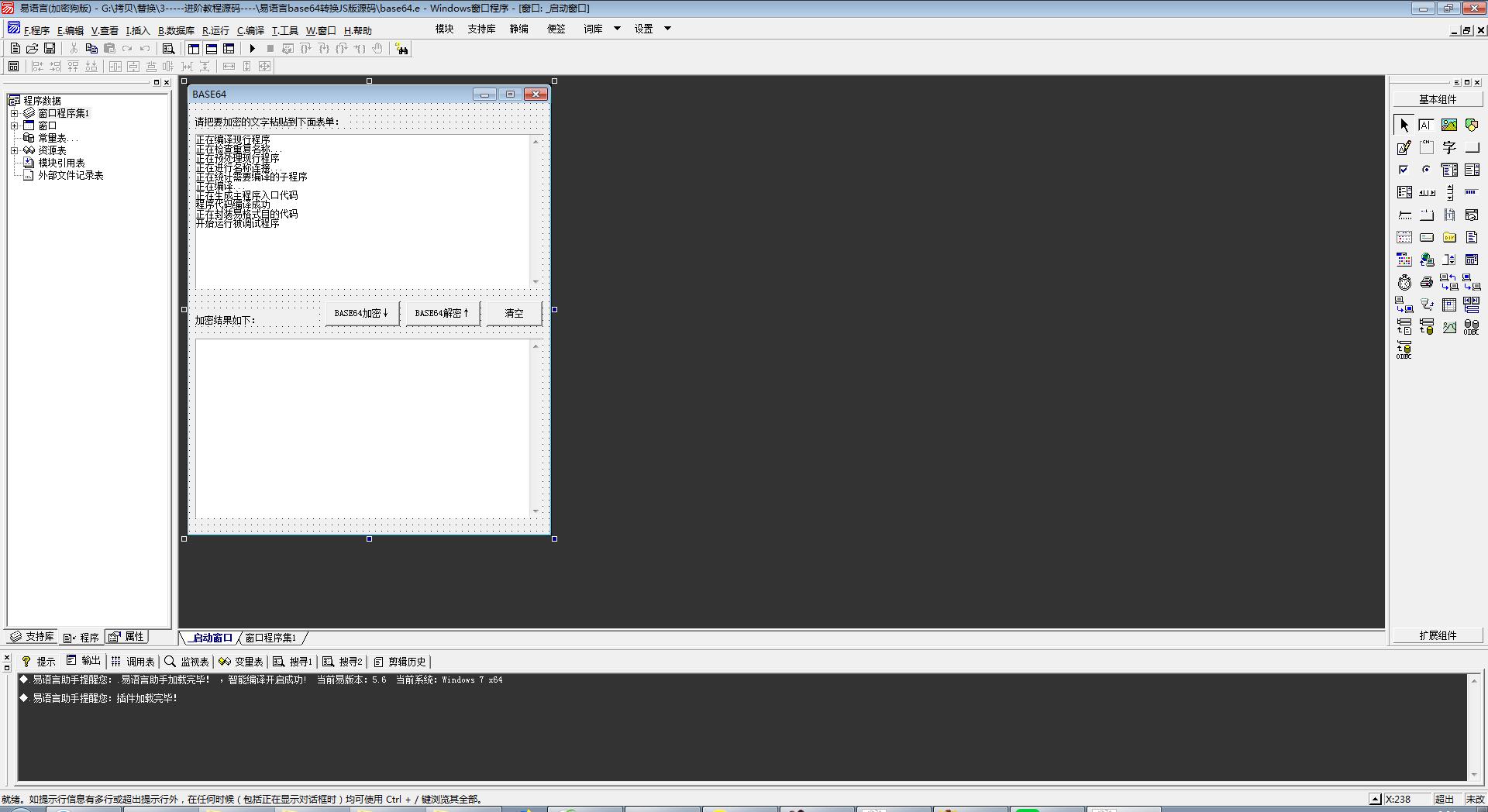Select the Button component icon

pyautogui.click(x=1472, y=147)
